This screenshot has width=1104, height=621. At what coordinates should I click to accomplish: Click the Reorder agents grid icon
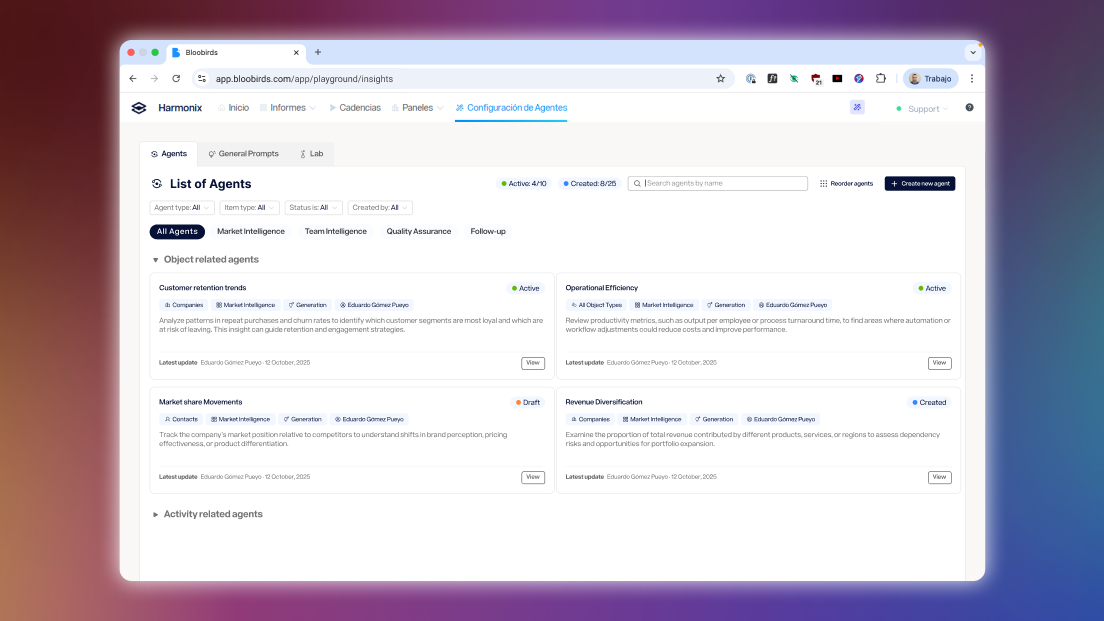[x=823, y=184]
